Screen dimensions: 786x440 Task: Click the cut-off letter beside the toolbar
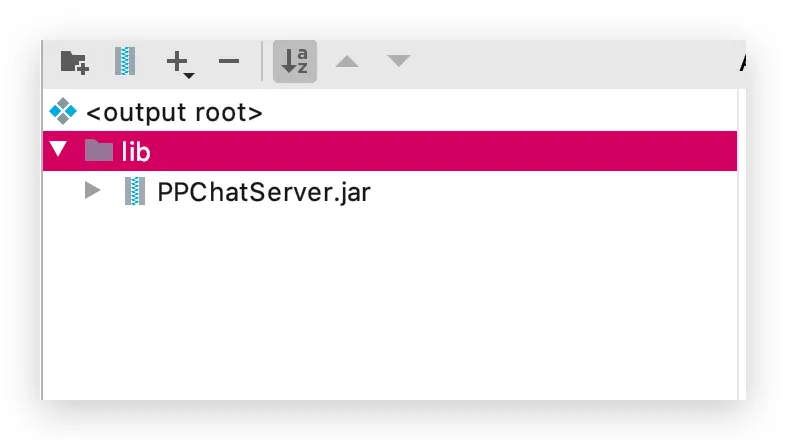(742, 63)
